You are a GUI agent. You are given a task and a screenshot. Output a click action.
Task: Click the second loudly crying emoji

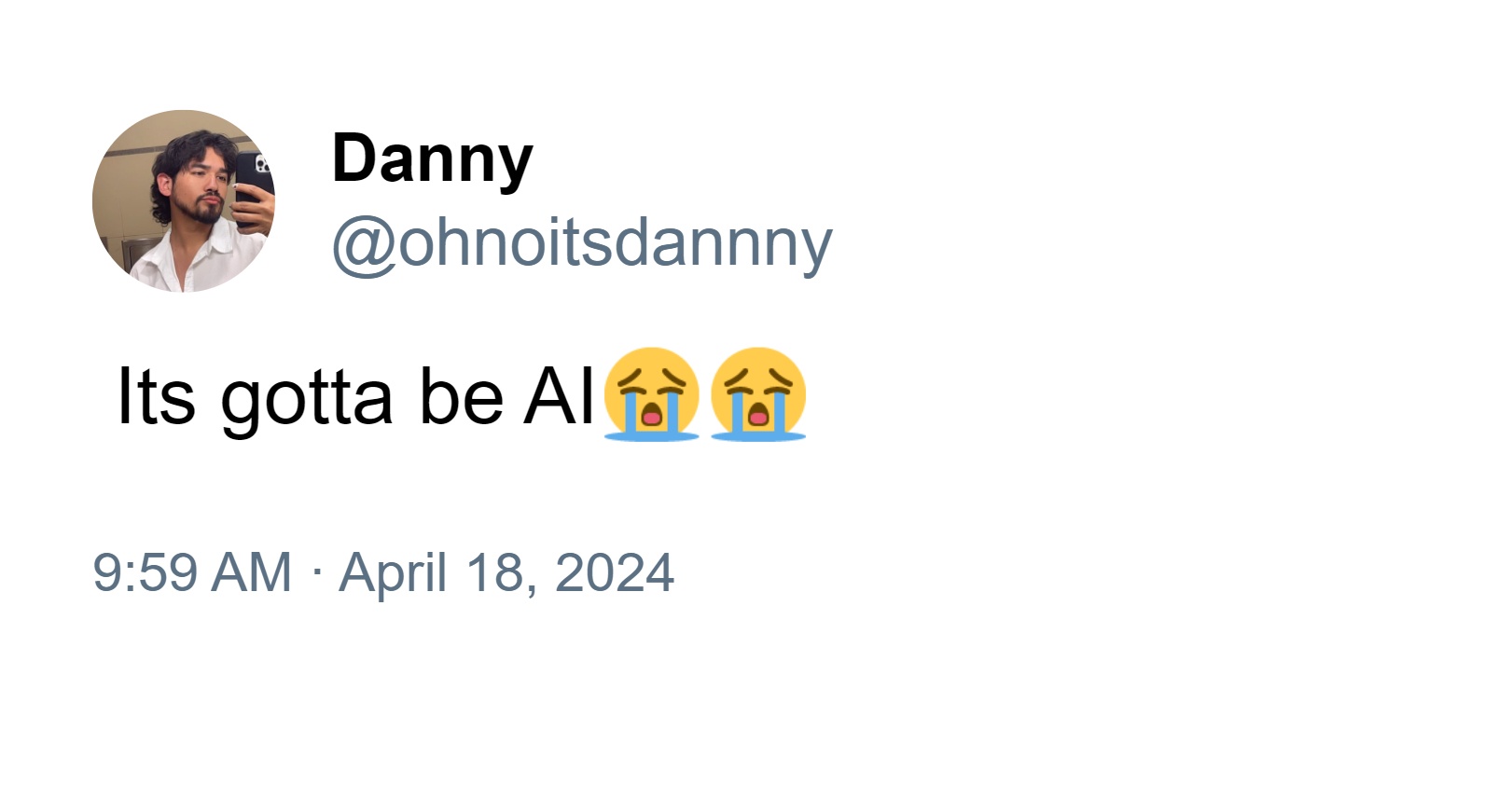757,394
